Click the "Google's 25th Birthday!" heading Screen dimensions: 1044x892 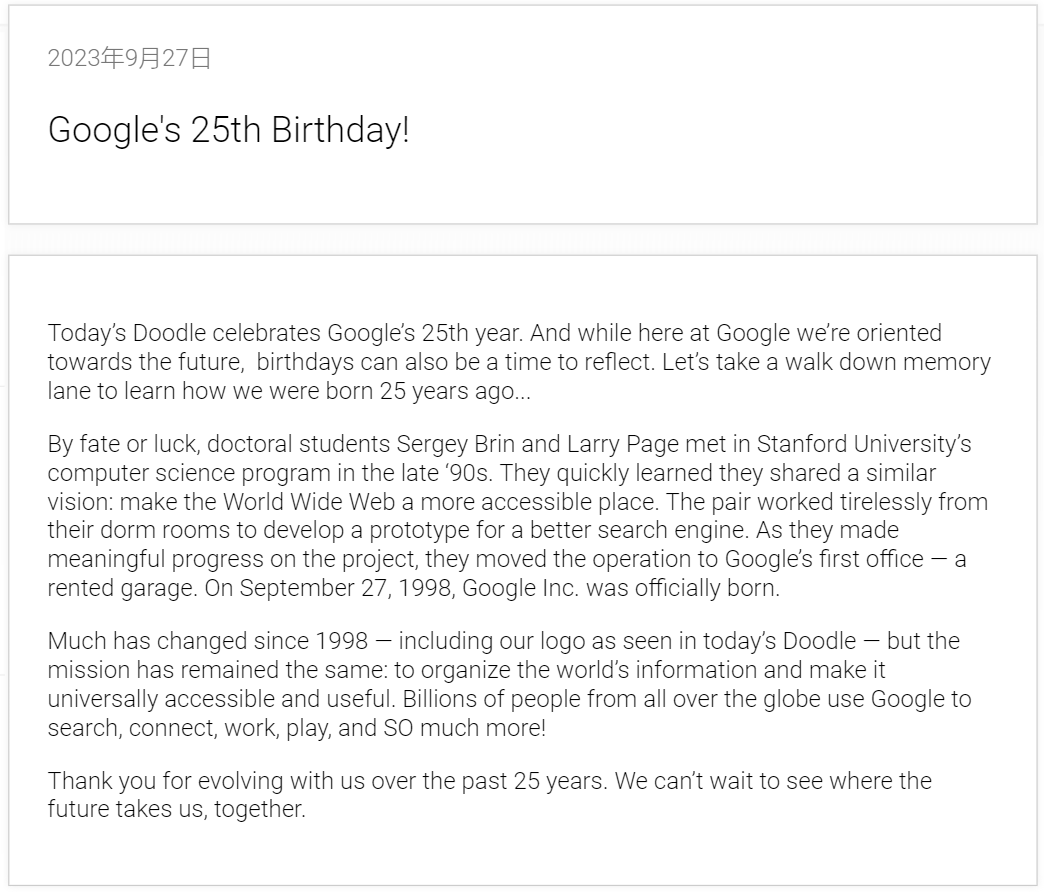228,130
